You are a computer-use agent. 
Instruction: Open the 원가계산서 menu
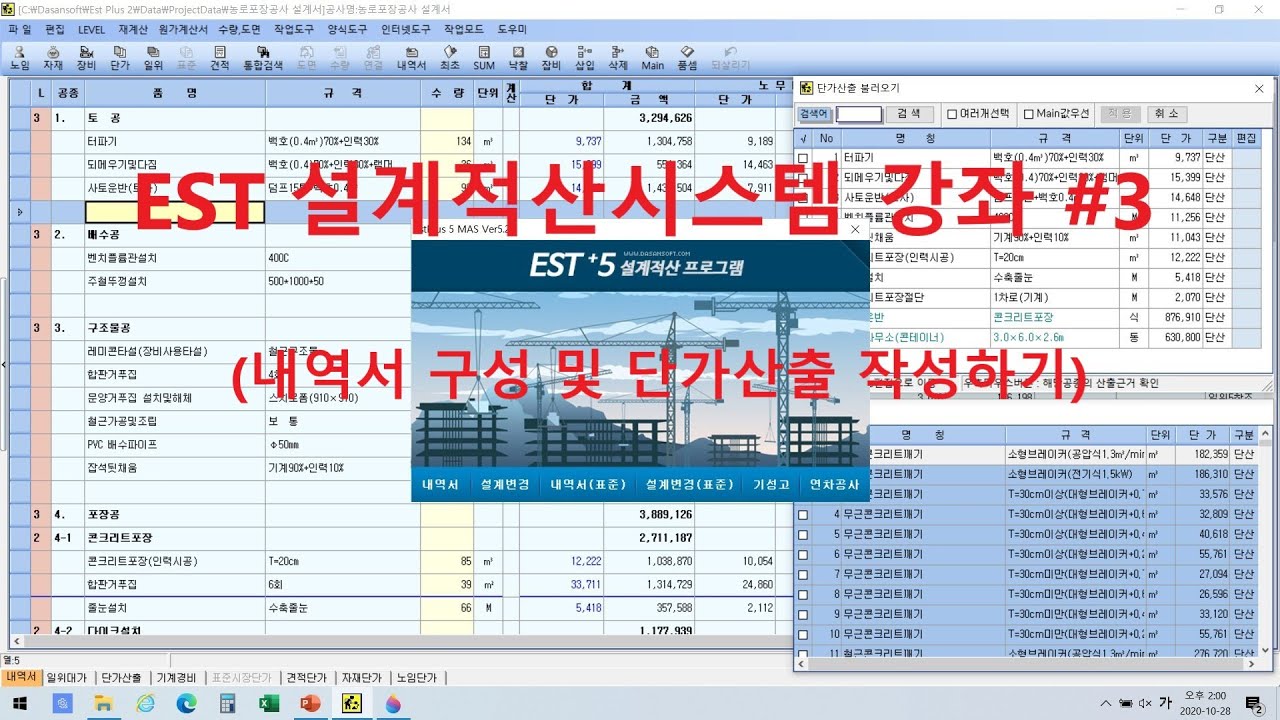pyautogui.click(x=183, y=29)
